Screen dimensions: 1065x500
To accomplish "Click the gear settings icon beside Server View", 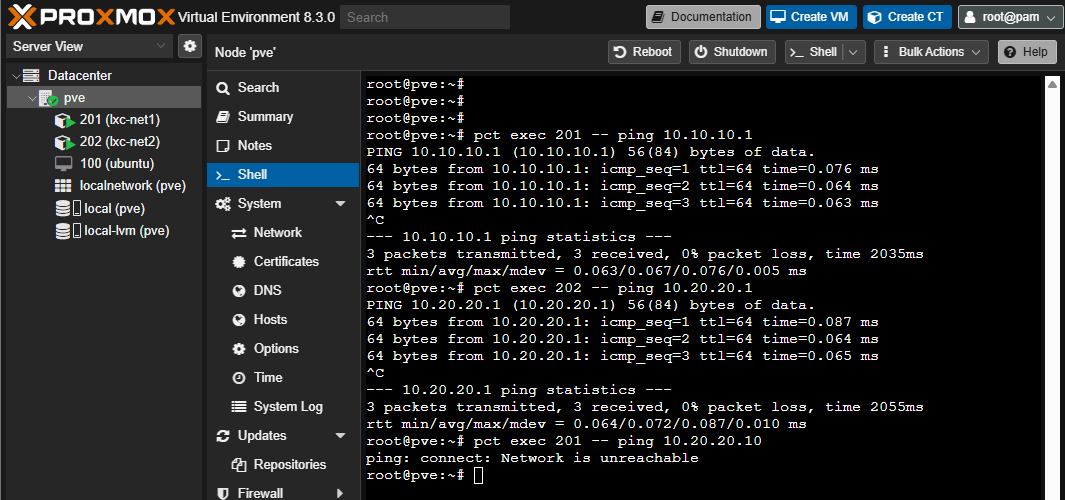I will (189, 46).
